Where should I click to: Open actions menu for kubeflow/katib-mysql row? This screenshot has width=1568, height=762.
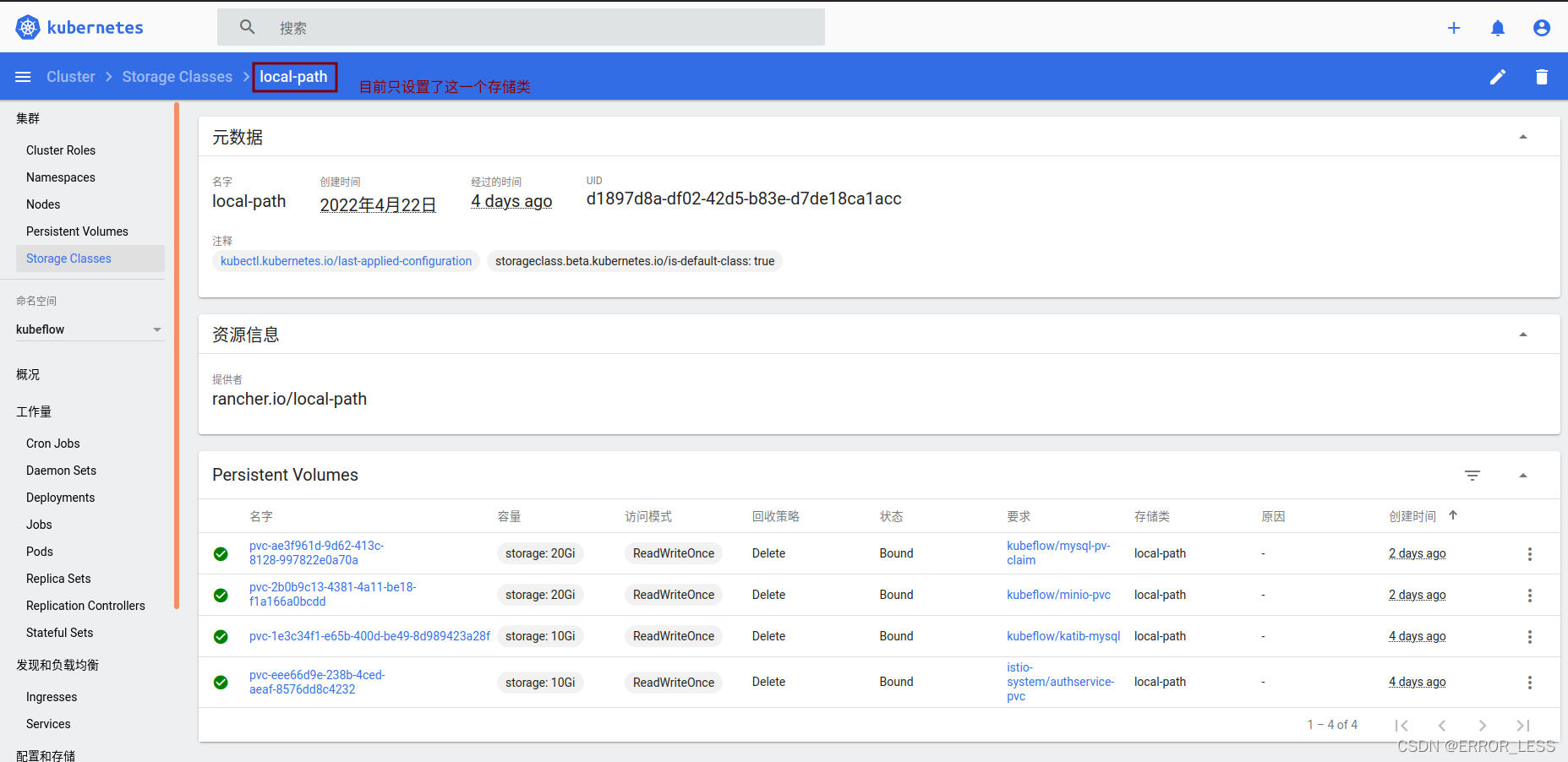[x=1530, y=637]
